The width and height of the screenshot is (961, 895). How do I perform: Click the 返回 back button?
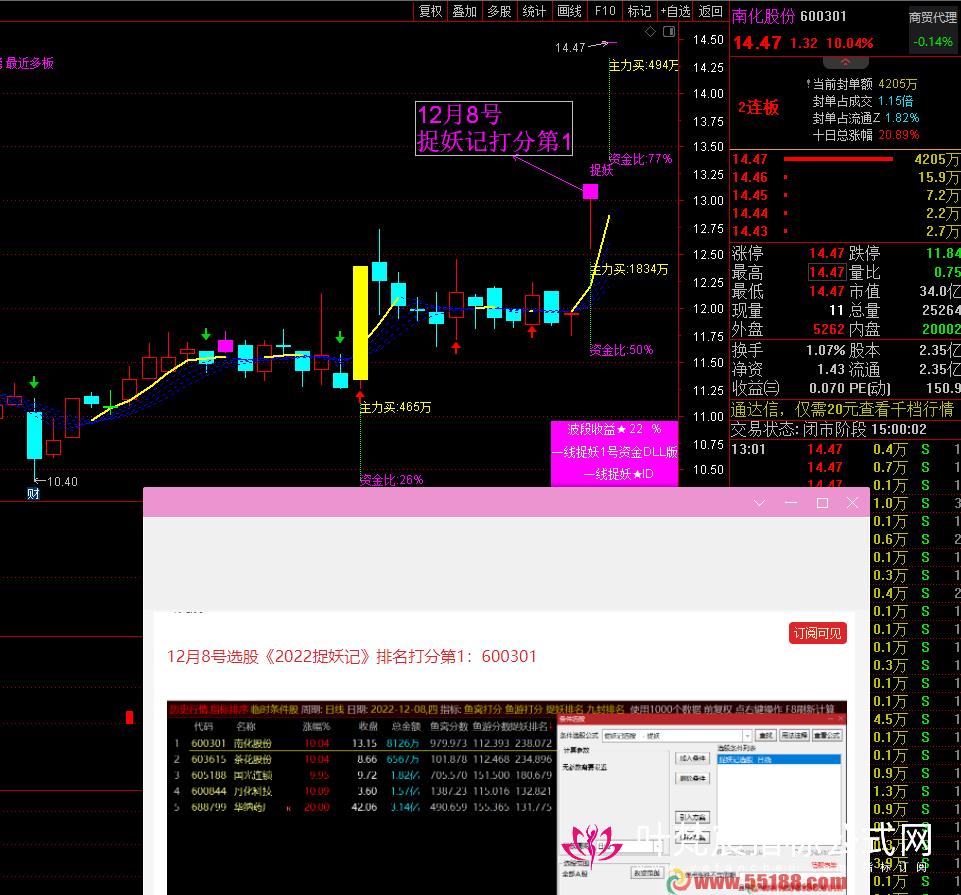pyautogui.click(x=711, y=11)
